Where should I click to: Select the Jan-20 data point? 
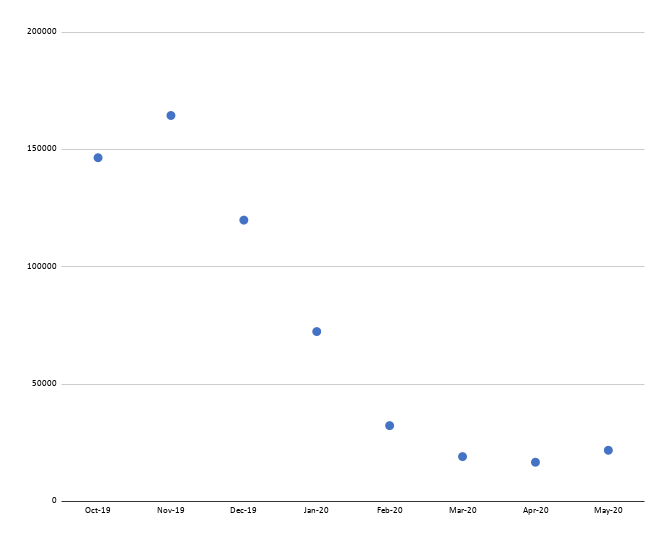316,331
